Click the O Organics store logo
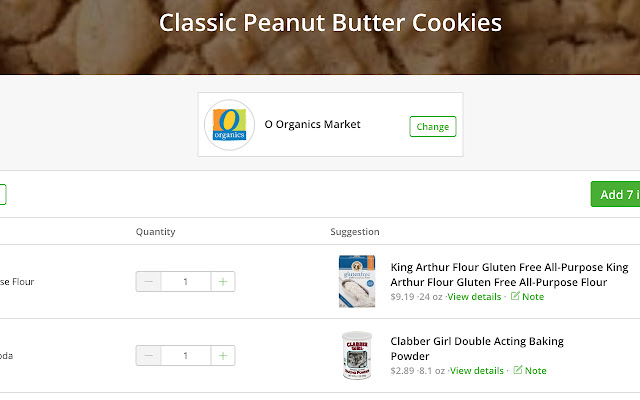This screenshot has height=400, width=640. click(229, 125)
